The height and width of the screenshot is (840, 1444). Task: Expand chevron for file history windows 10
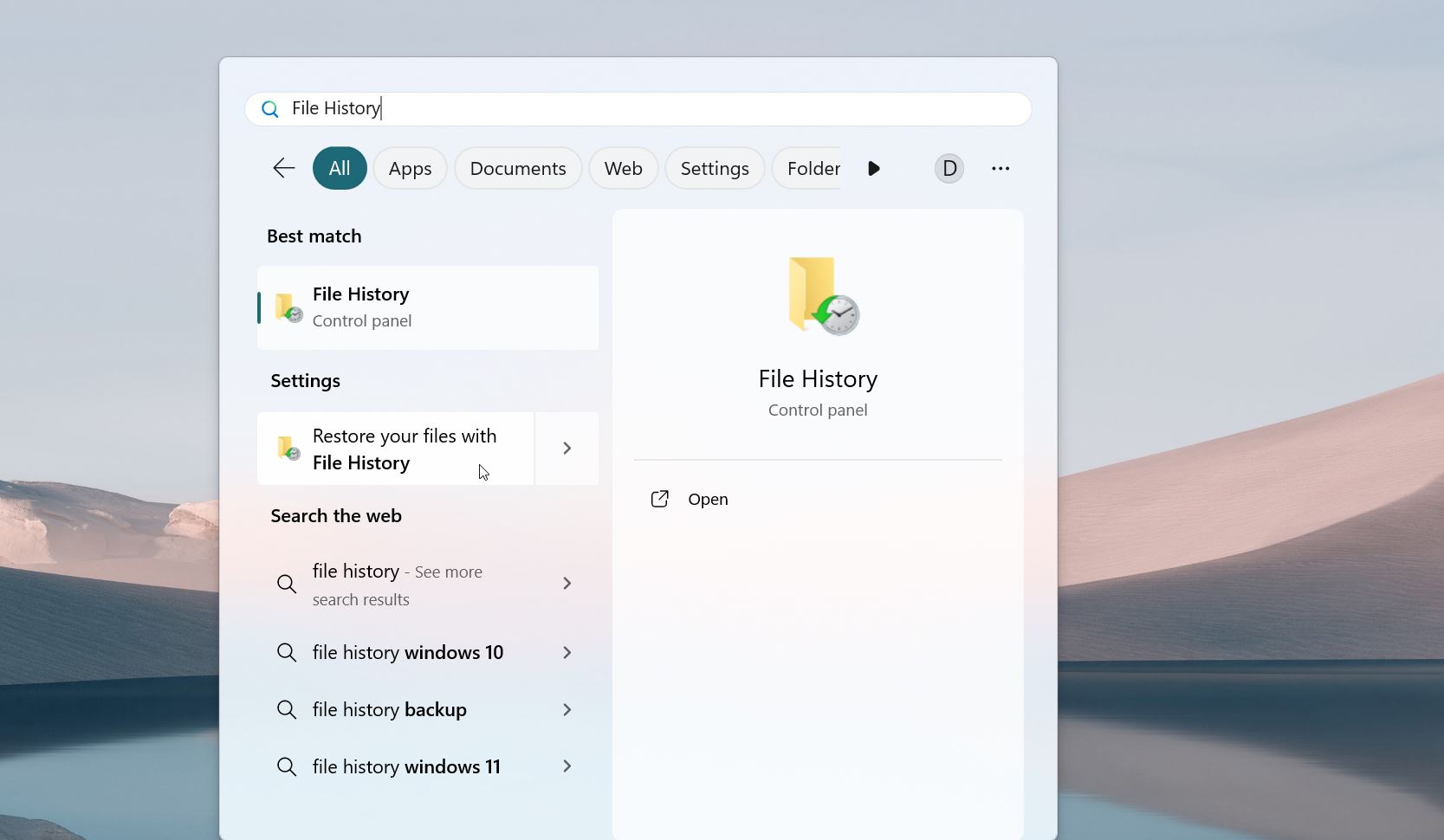567,652
